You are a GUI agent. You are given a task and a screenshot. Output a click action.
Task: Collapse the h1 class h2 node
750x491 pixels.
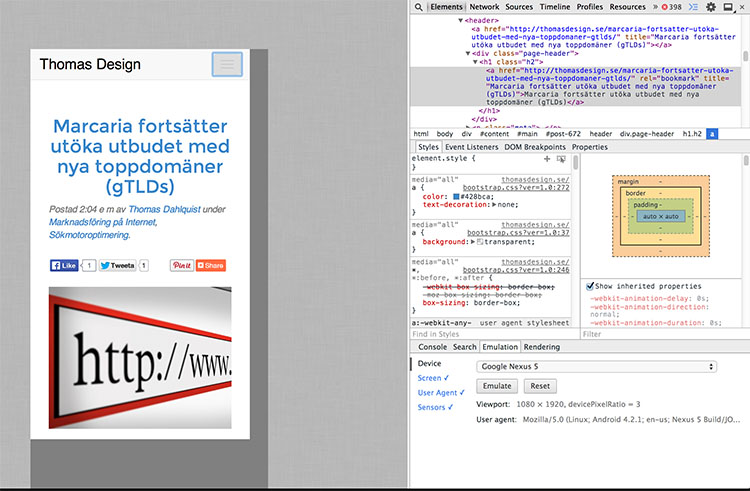(x=475, y=62)
